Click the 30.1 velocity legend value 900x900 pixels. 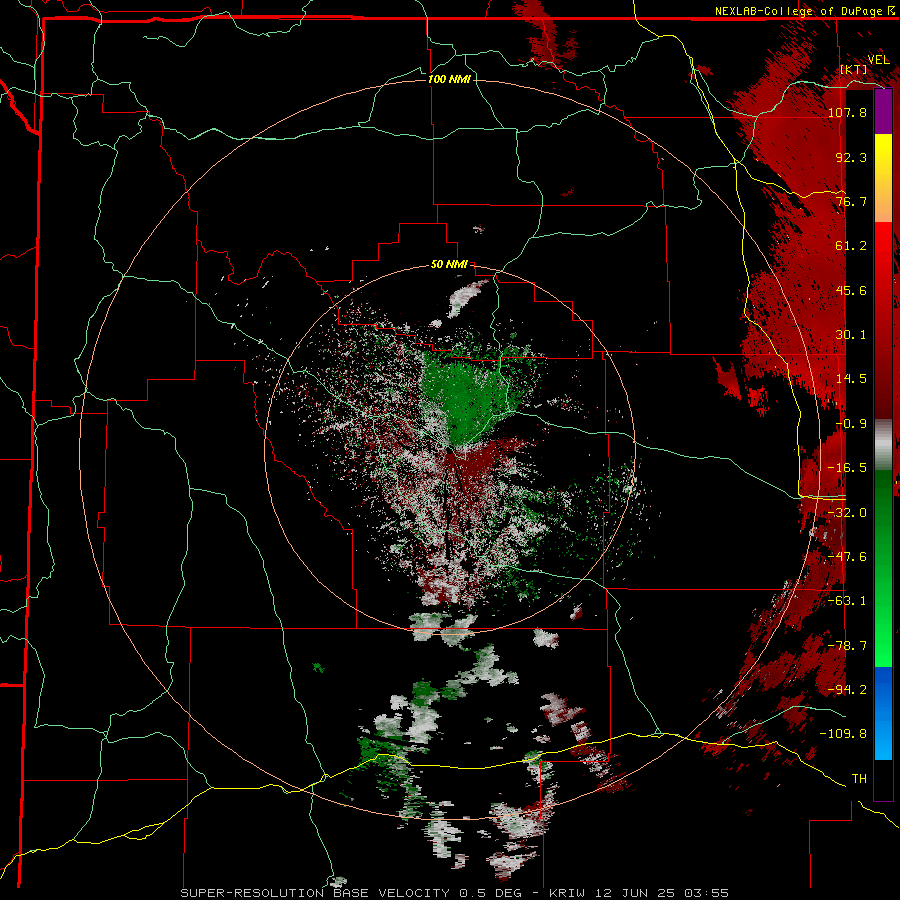[851, 335]
